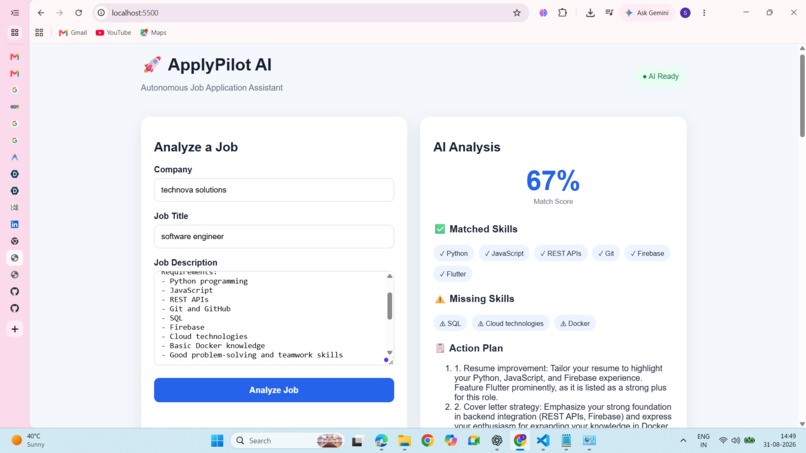The height and width of the screenshot is (453, 806).
Task: Open Microsoft Edge from the taskbar
Action: [x=381, y=441]
